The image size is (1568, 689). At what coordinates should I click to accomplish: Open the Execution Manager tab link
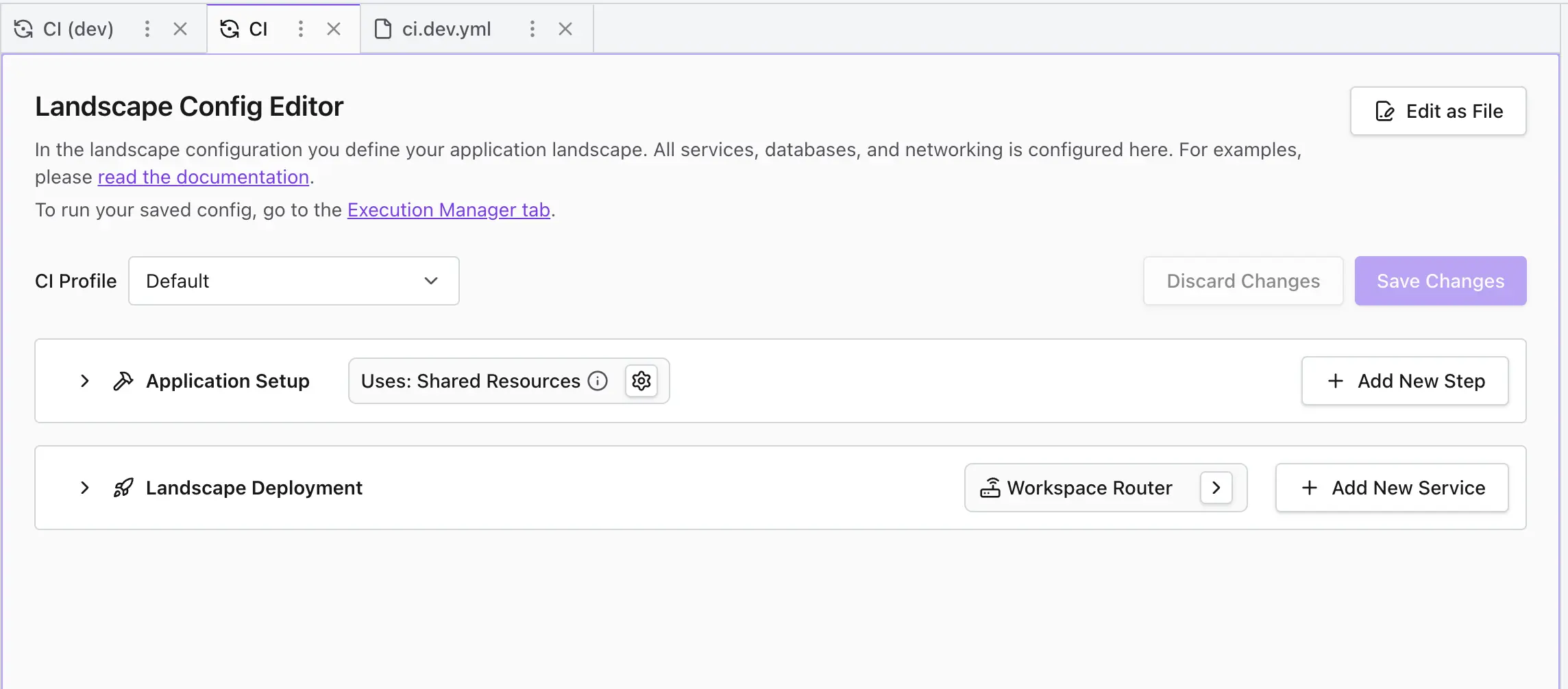pos(449,210)
